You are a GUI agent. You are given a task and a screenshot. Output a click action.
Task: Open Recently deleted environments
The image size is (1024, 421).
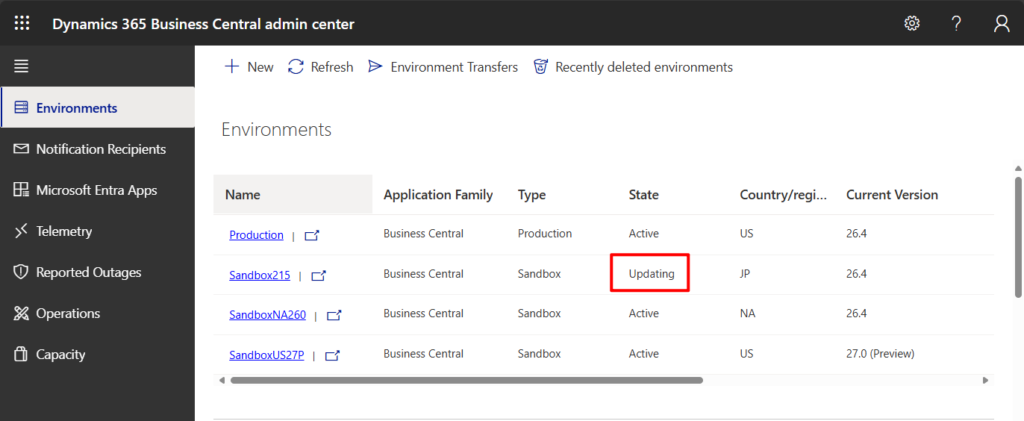[x=633, y=67]
